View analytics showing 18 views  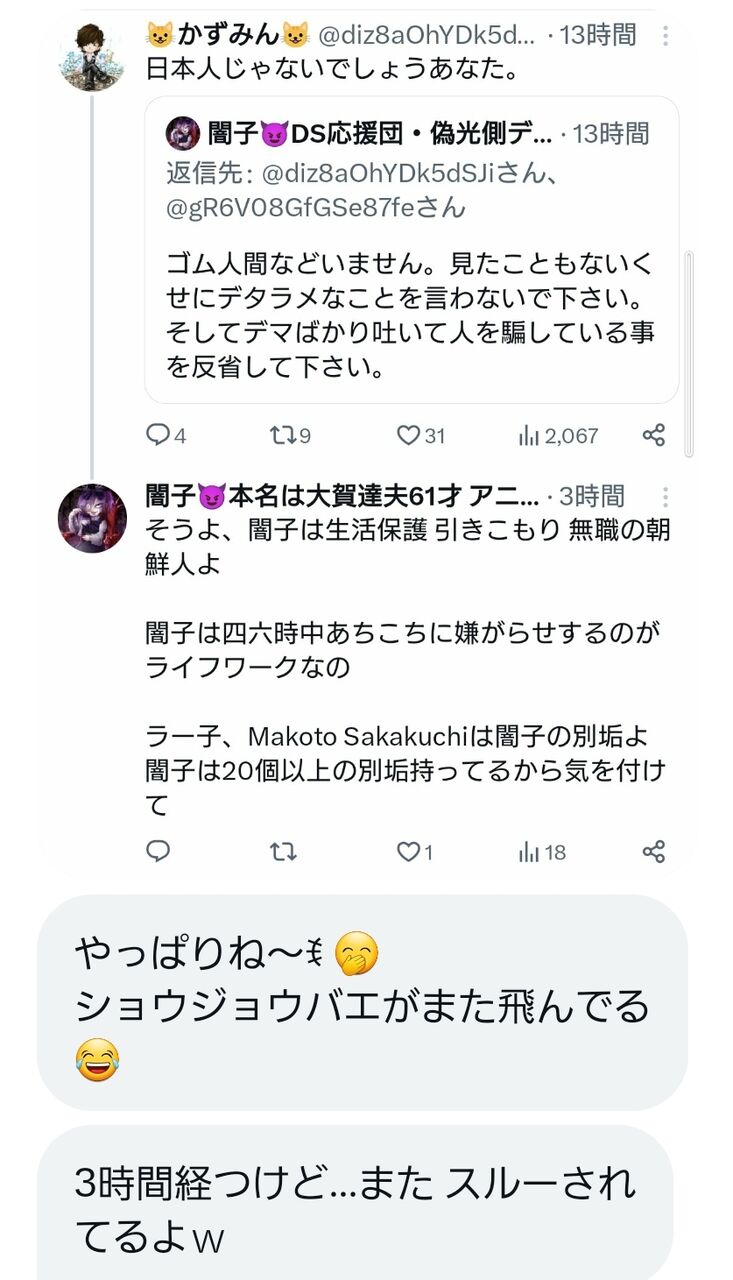(542, 851)
